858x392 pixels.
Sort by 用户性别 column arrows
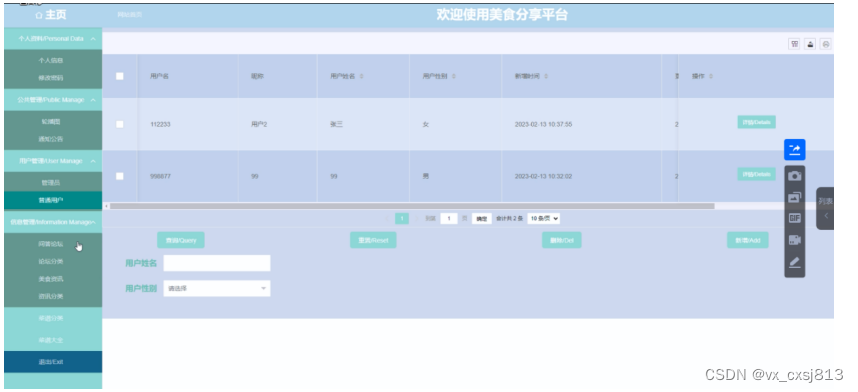(x=454, y=76)
